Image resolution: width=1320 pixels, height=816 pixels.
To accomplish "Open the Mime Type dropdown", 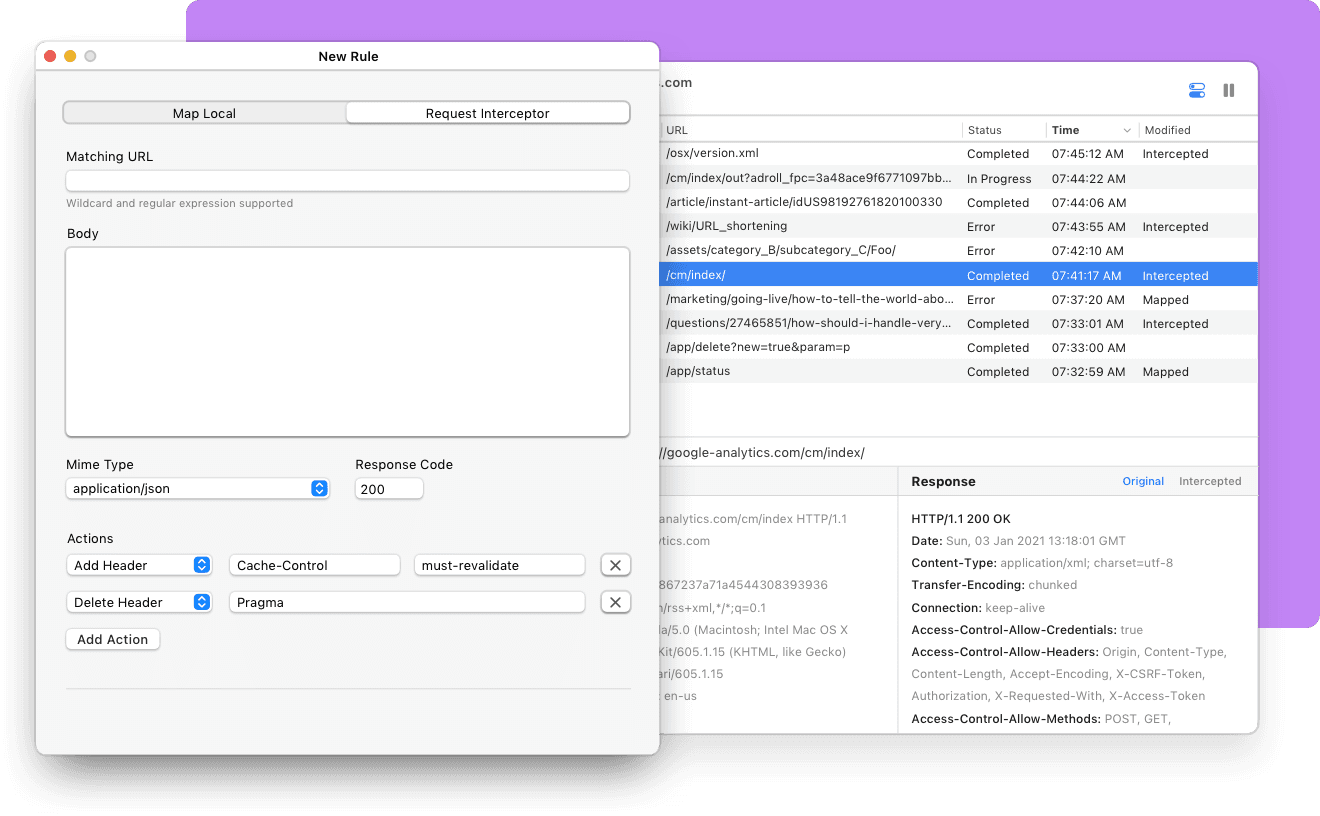I will 197,489.
